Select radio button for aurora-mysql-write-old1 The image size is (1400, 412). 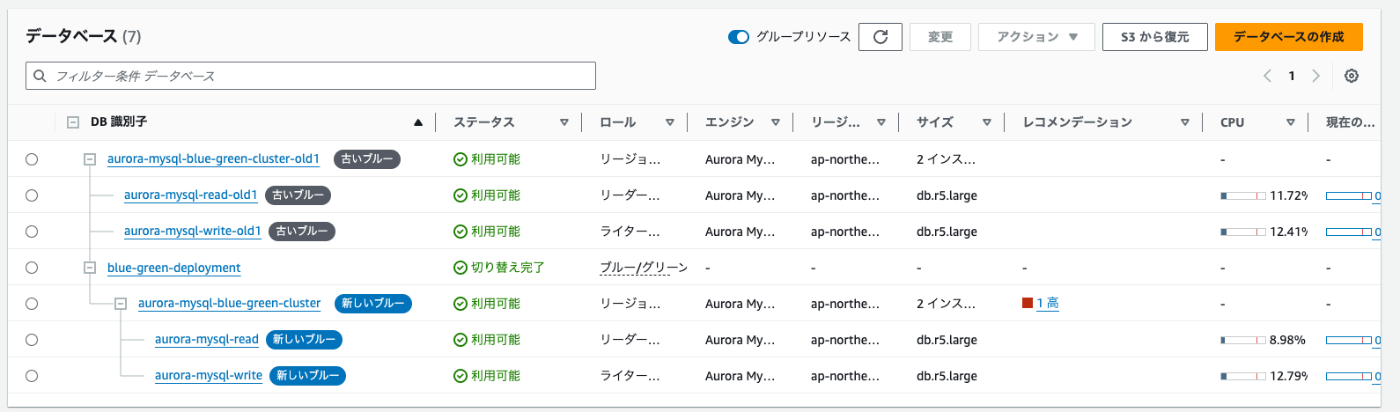click(32, 231)
